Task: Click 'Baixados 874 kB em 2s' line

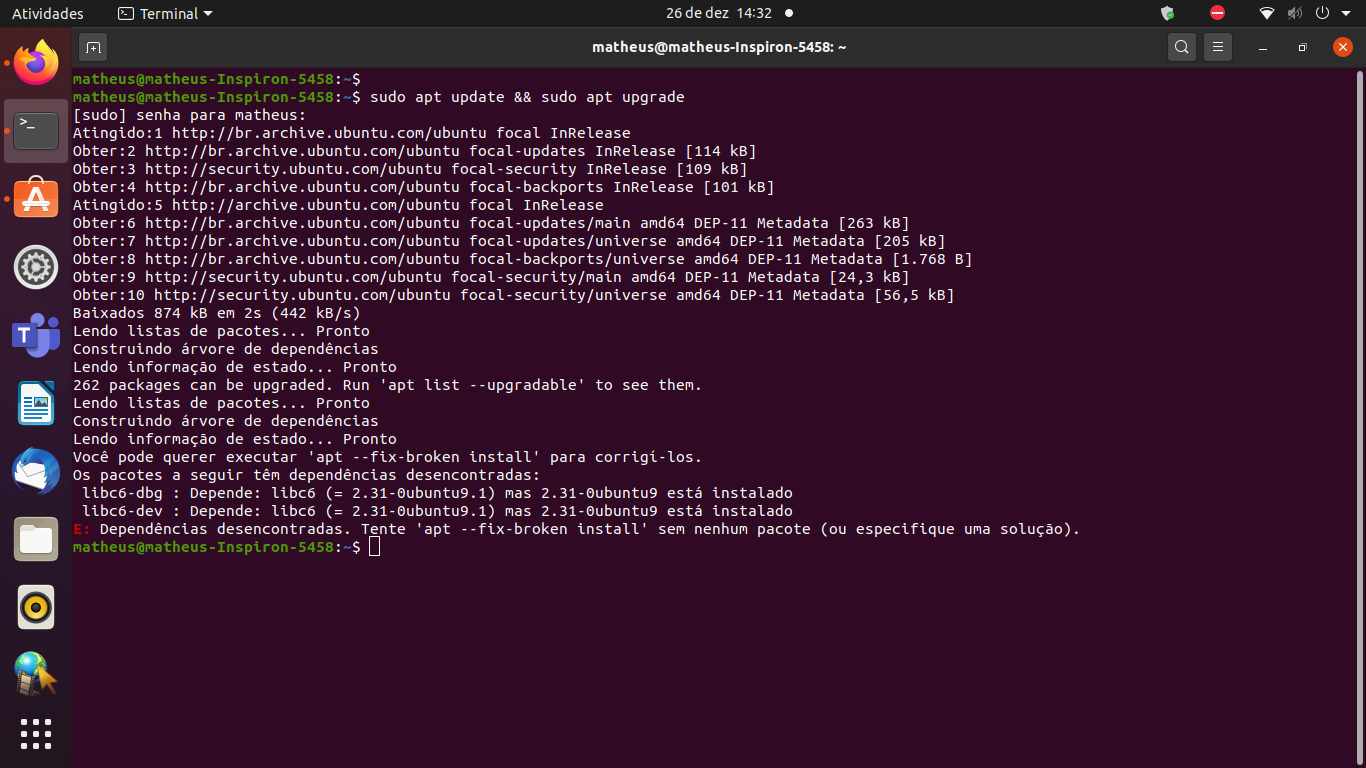Action: click(217, 313)
